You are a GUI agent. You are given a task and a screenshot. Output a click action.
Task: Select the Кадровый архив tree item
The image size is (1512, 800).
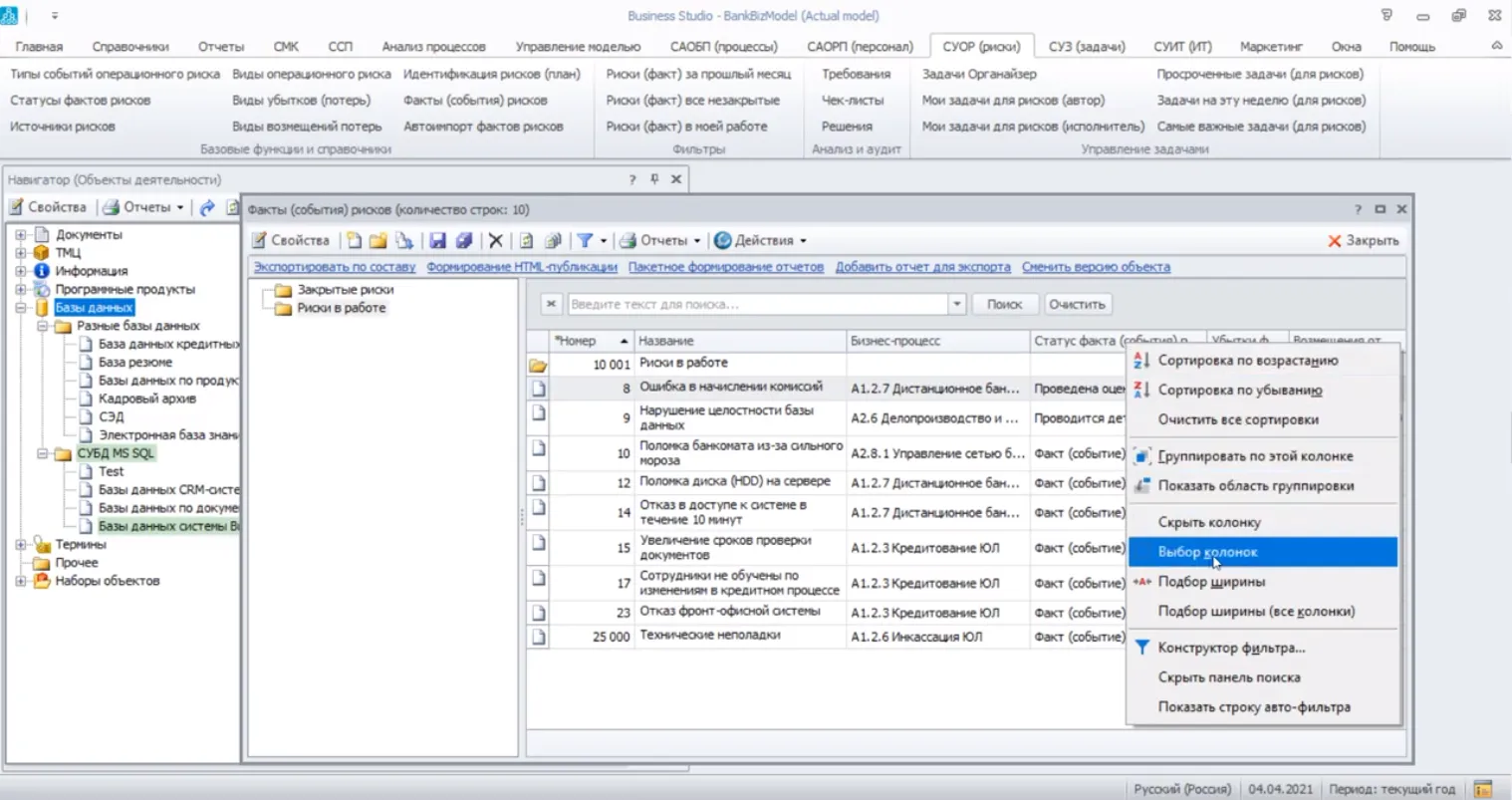pos(146,399)
